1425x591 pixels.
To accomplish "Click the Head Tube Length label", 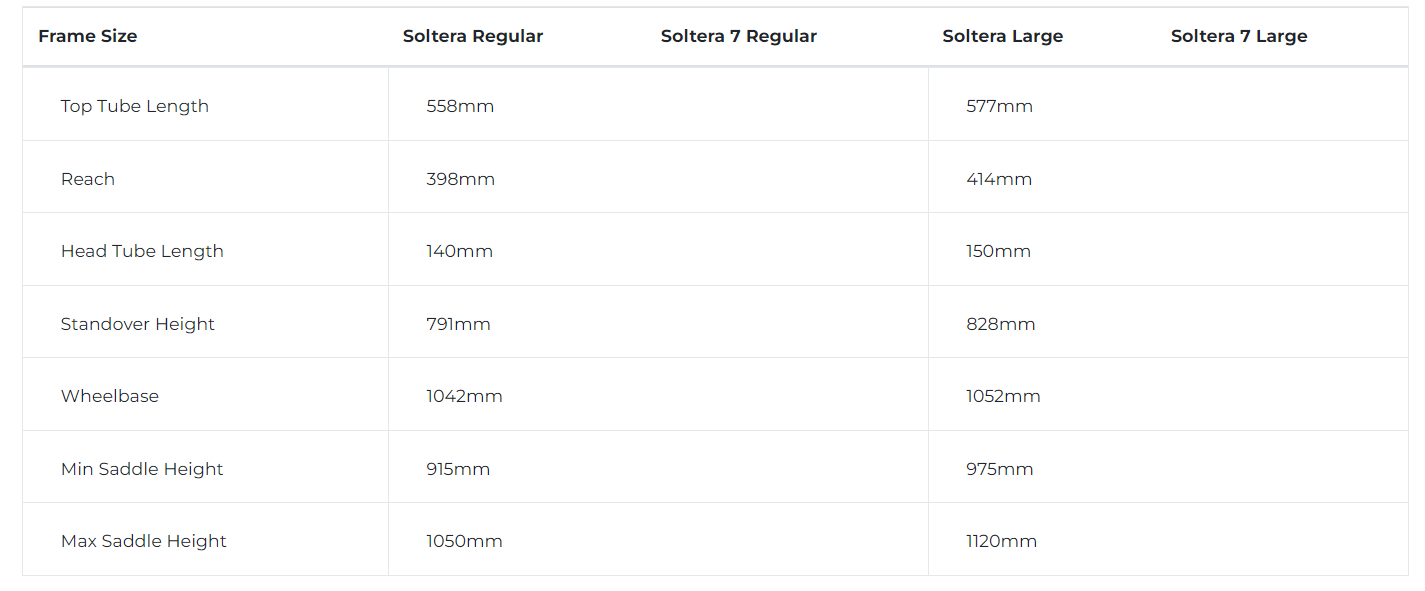I will click(142, 251).
